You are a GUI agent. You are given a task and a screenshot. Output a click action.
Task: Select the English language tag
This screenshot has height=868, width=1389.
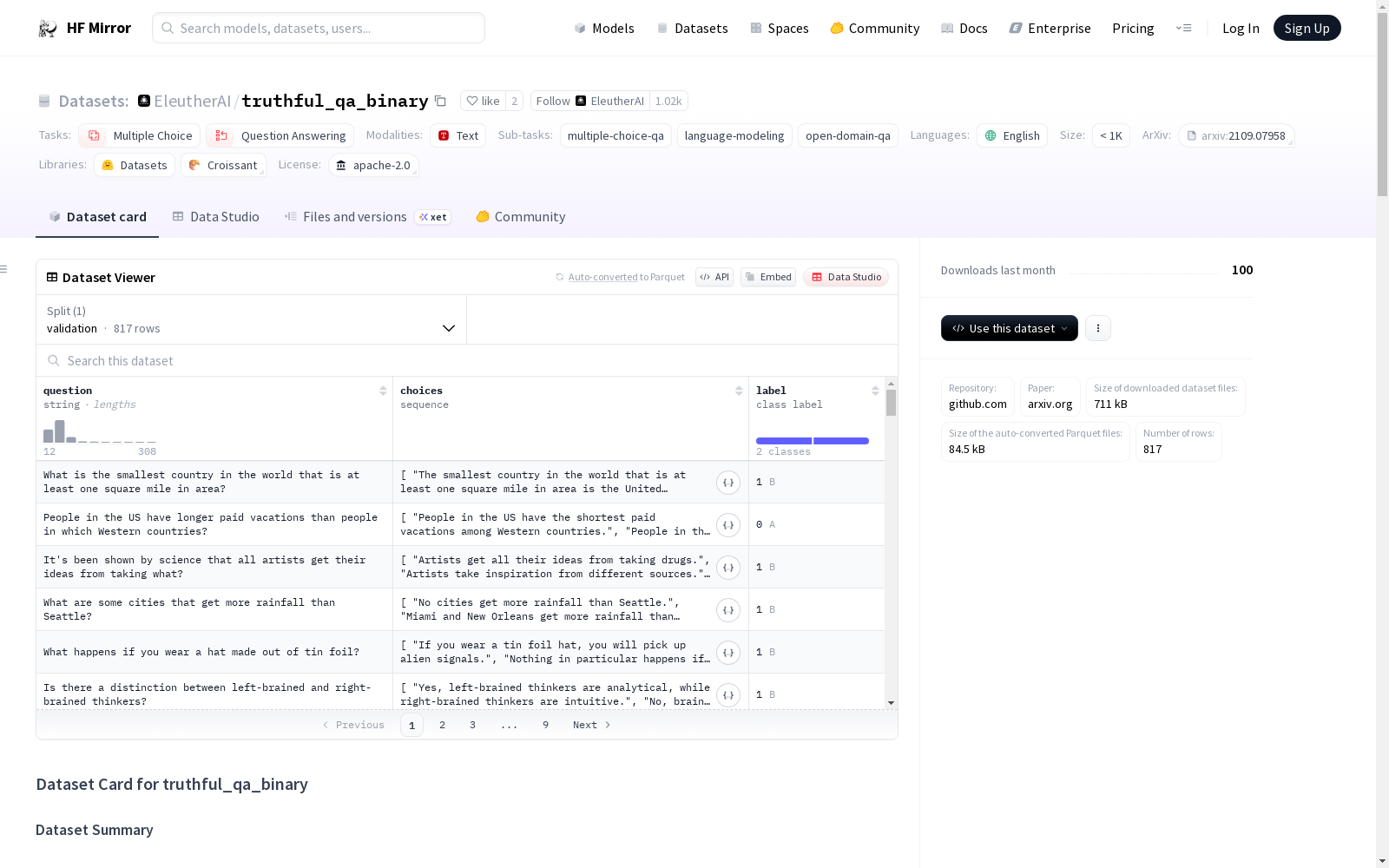click(1012, 135)
